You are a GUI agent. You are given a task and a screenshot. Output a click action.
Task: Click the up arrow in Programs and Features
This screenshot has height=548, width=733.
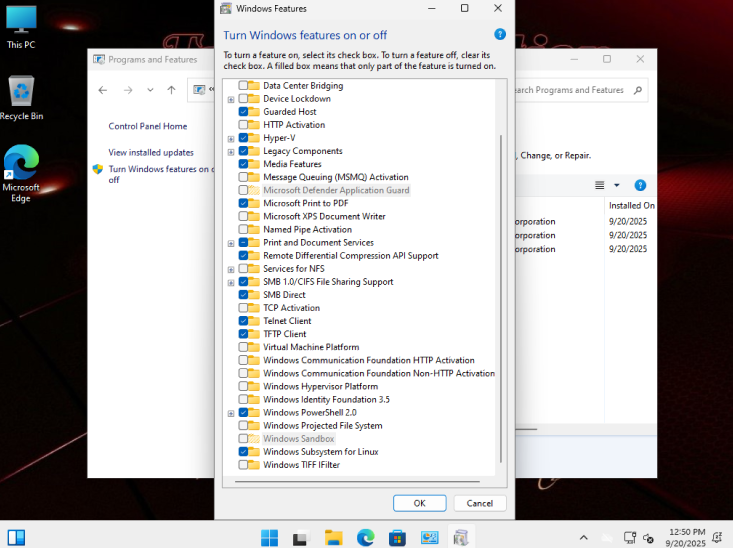(x=172, y=90)
